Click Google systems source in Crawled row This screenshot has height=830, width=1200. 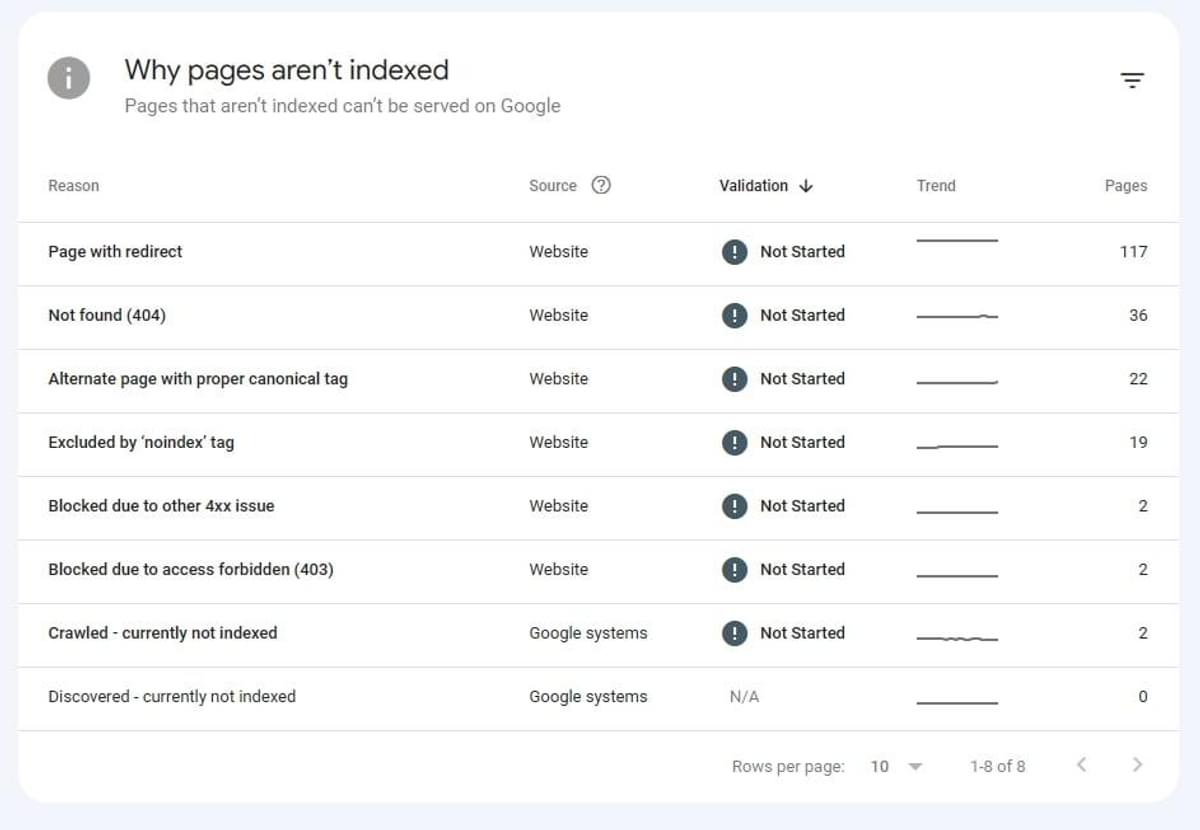tap(588, 633)
